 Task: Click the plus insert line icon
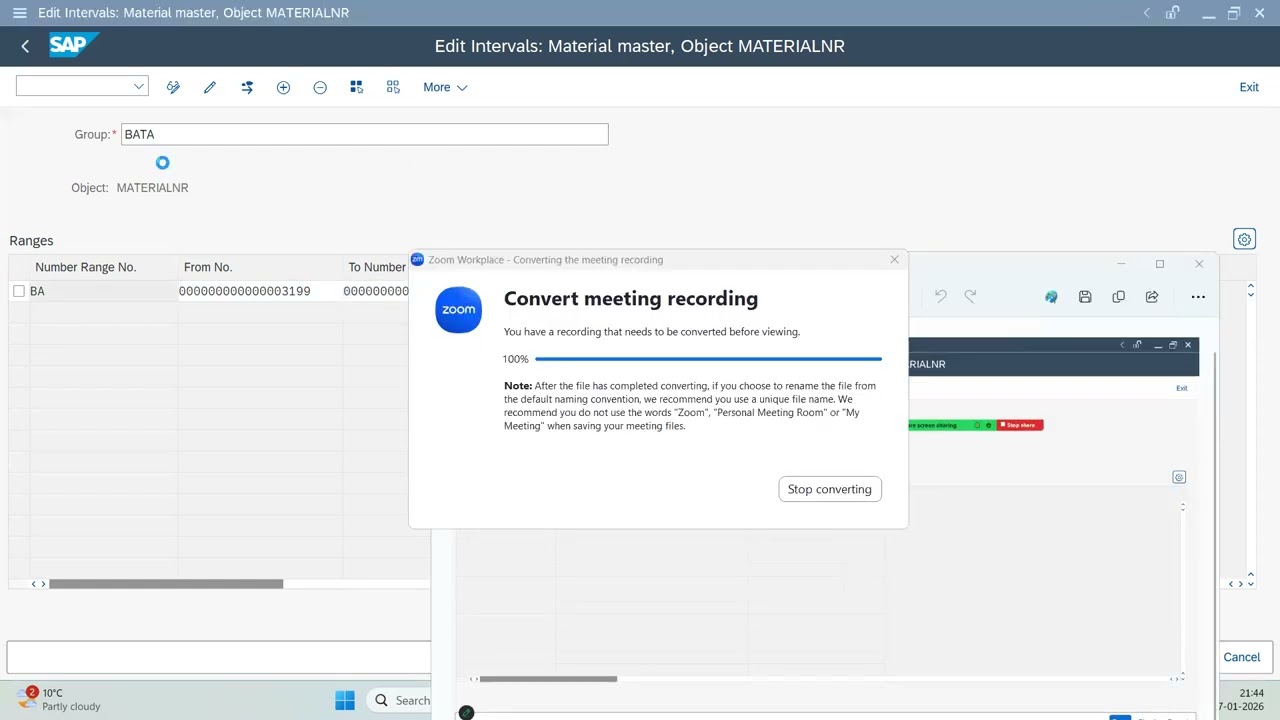point(283,87)
